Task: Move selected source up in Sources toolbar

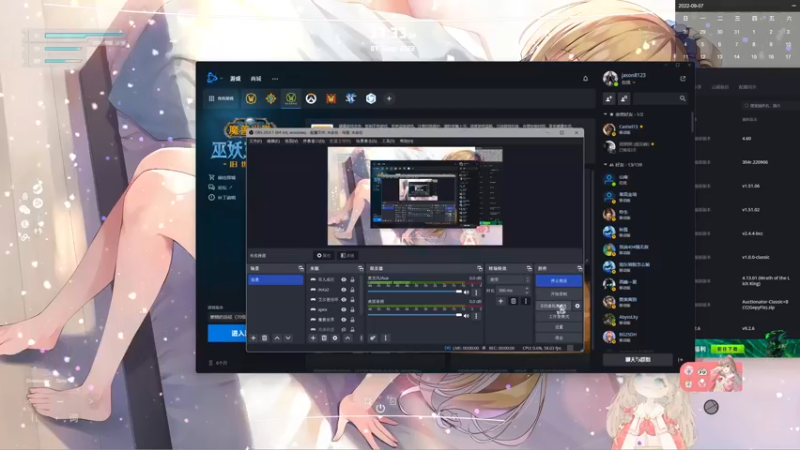Action: pos(347,338)
